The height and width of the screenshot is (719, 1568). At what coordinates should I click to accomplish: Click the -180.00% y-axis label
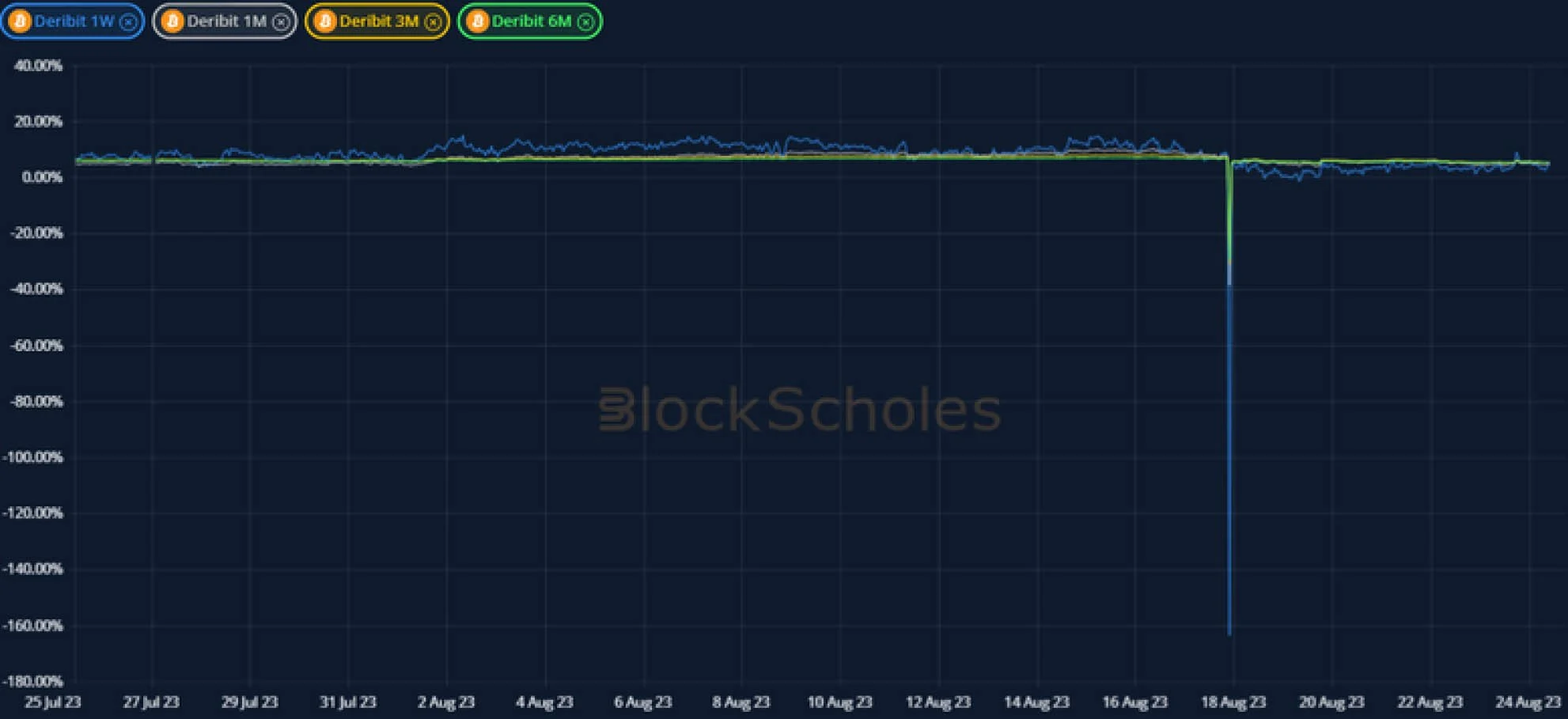tap(33, 681)
